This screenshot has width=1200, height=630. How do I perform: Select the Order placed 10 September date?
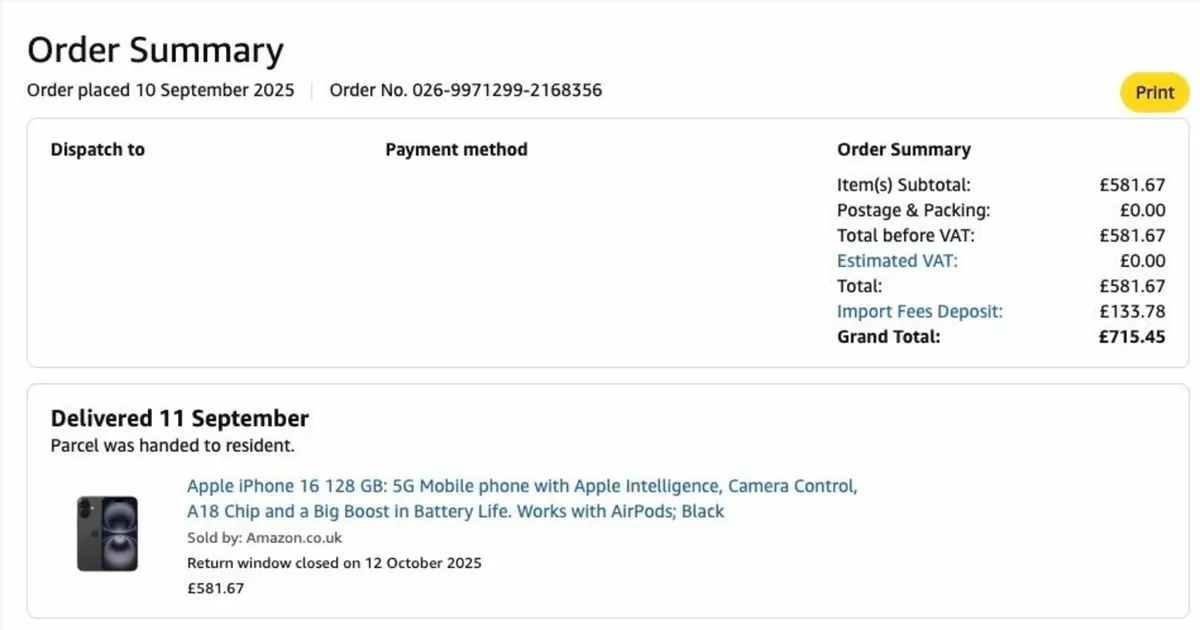point(160,90)
